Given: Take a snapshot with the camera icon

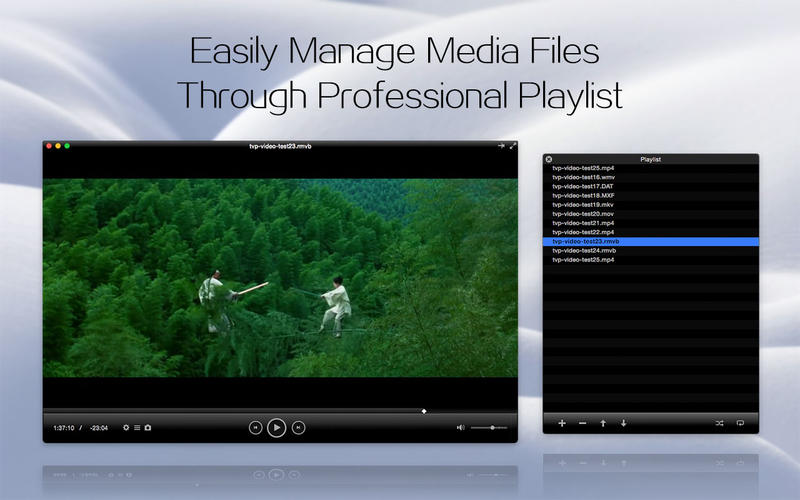Looking at the screenshot, I should pyautogui.click(x=148, y=427).
